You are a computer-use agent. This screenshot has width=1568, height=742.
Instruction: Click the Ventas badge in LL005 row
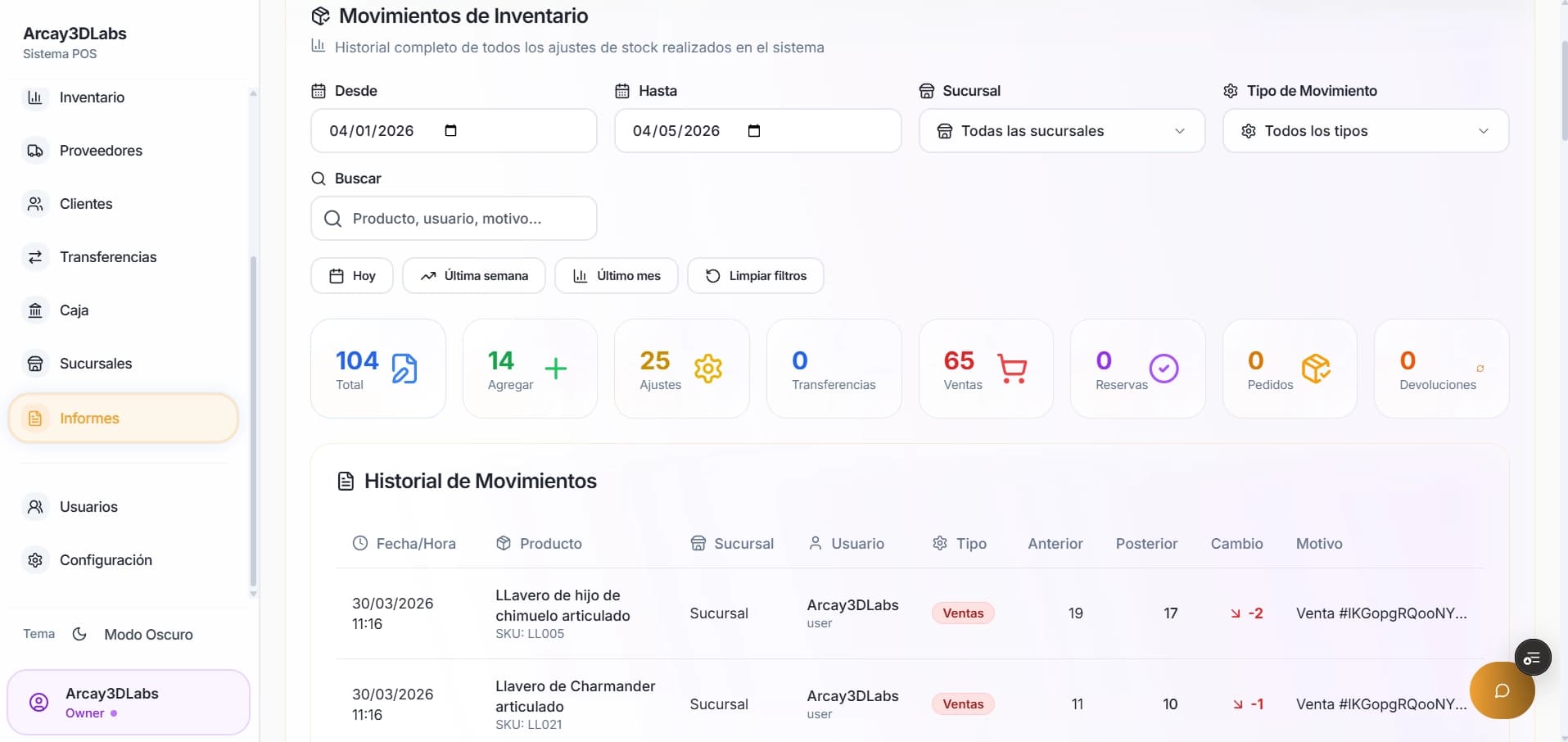pos(963,613)
